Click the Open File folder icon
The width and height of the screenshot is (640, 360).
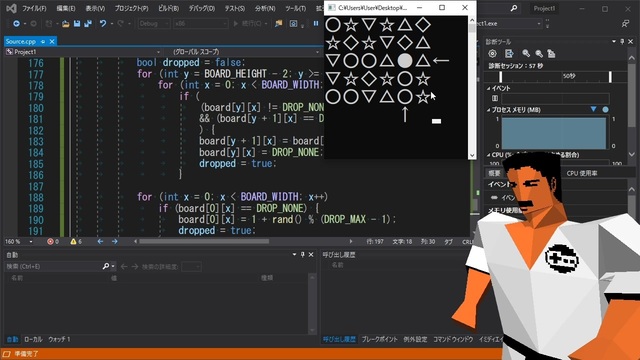(65, 24)
